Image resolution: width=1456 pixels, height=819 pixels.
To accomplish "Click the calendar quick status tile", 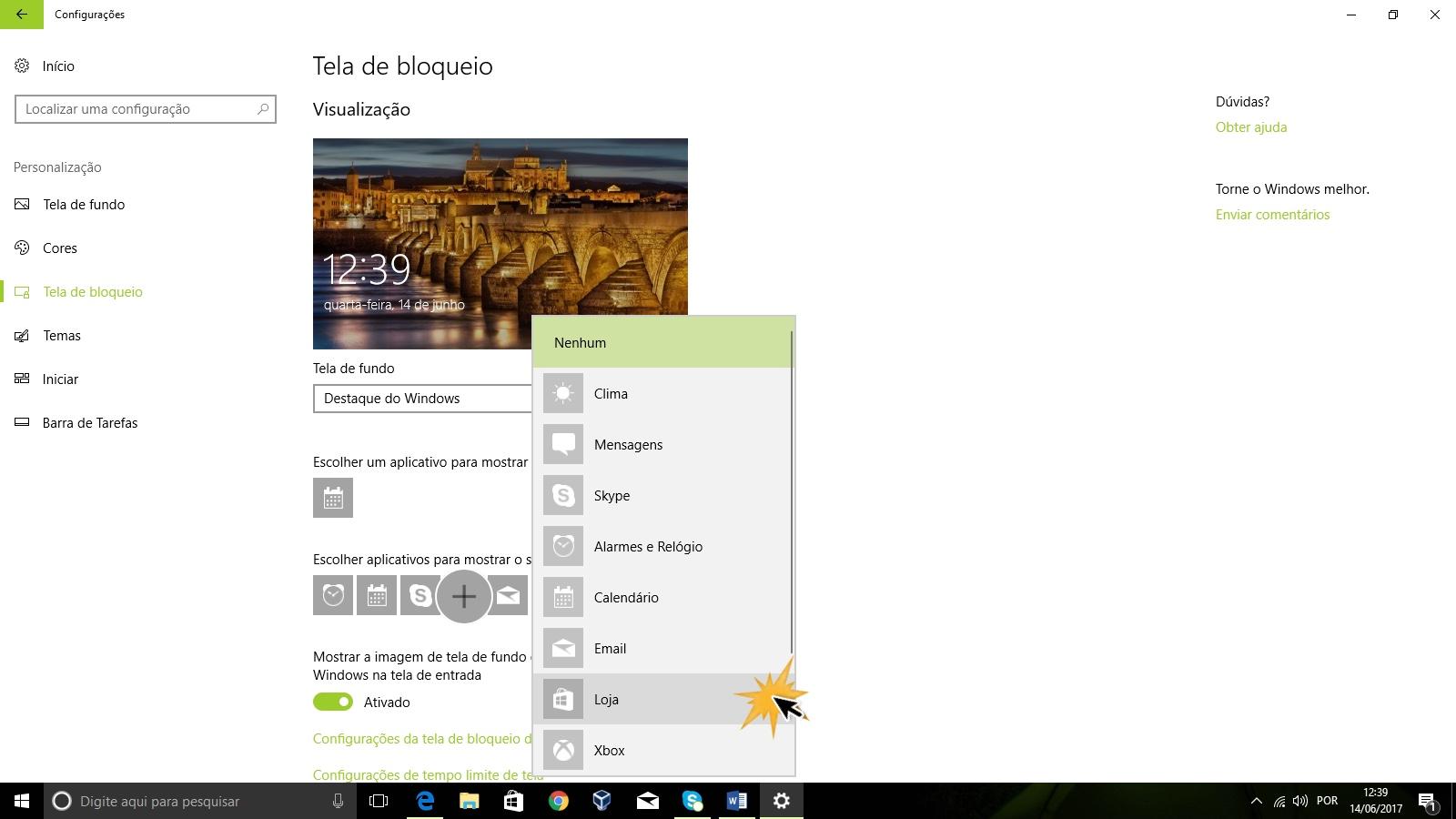I will (377, 596).
